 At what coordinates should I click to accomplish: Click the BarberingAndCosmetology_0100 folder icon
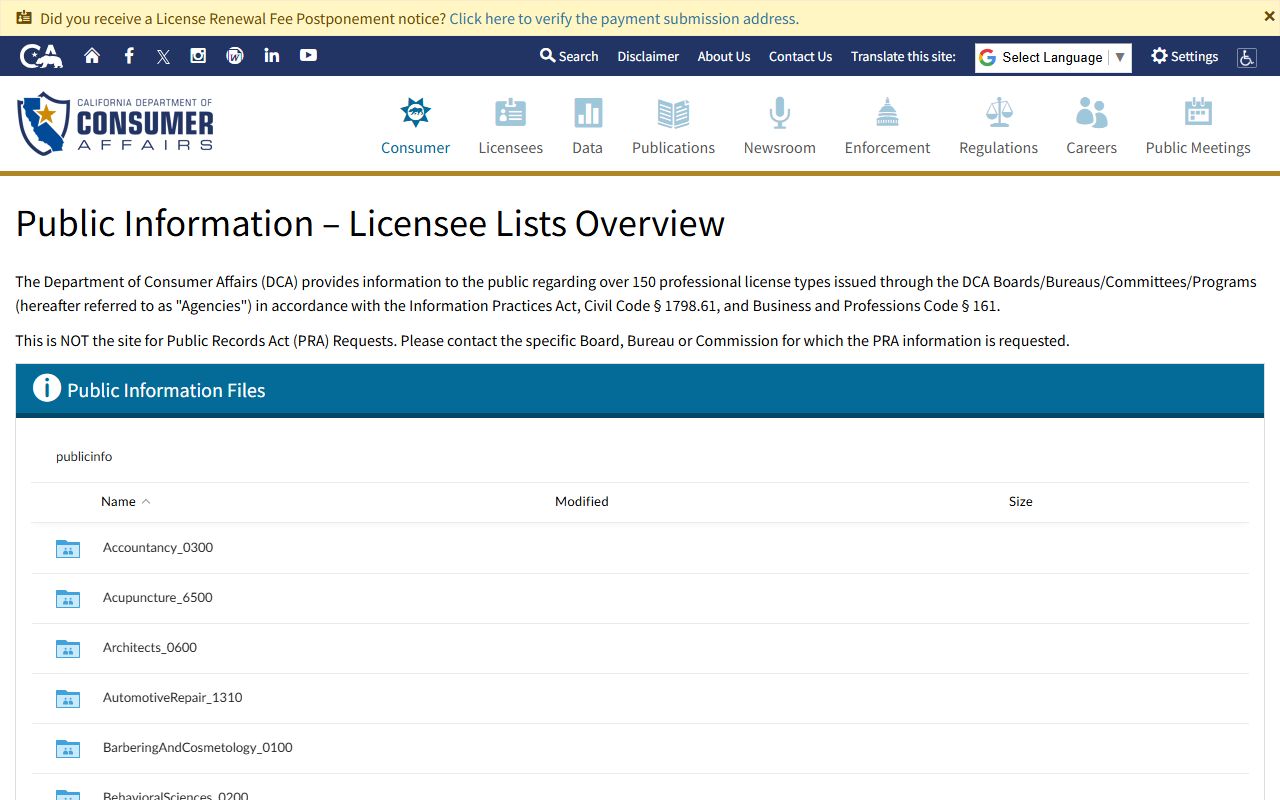(68, 748)
